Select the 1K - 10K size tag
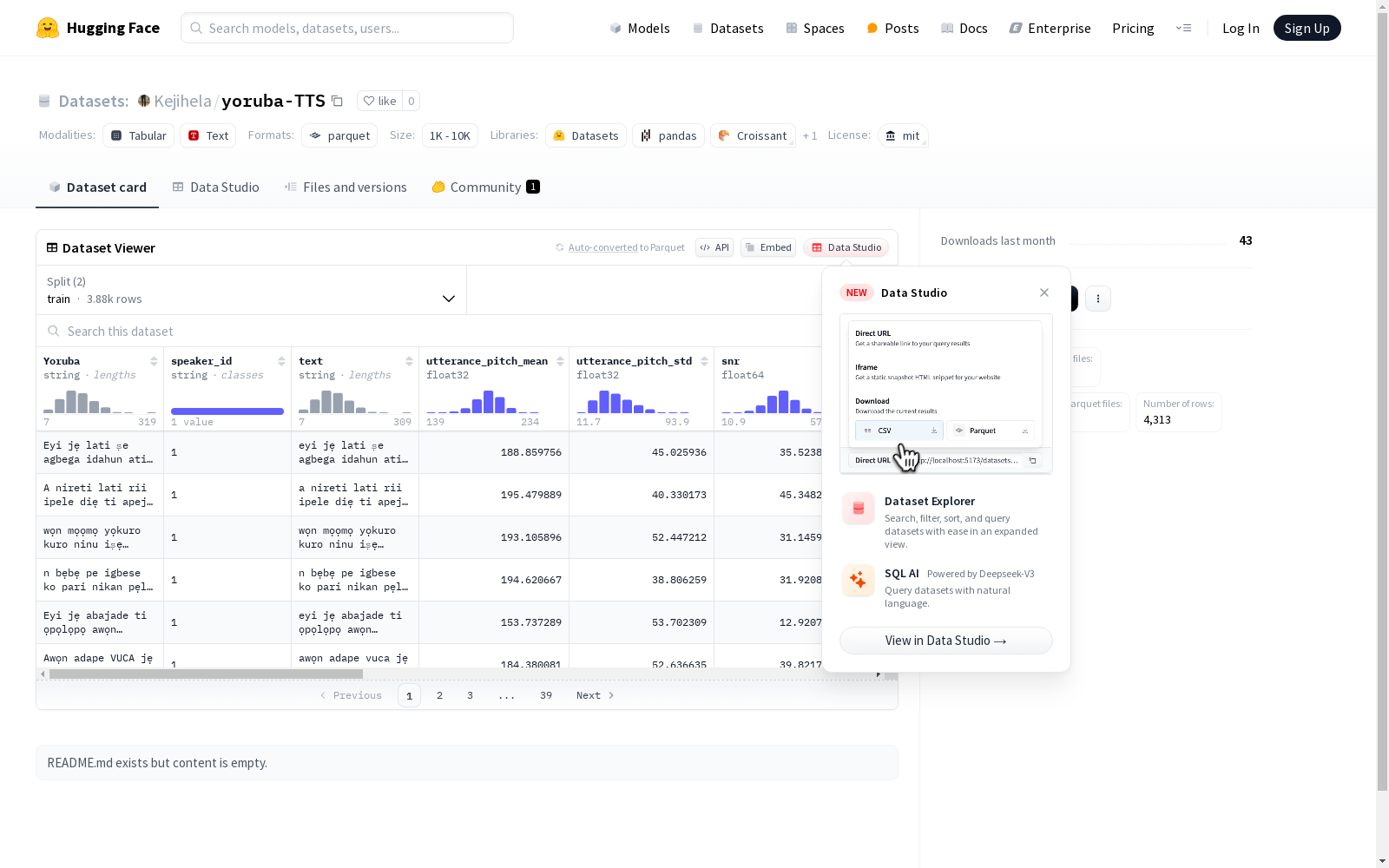1389x868 pixels. 450,135
